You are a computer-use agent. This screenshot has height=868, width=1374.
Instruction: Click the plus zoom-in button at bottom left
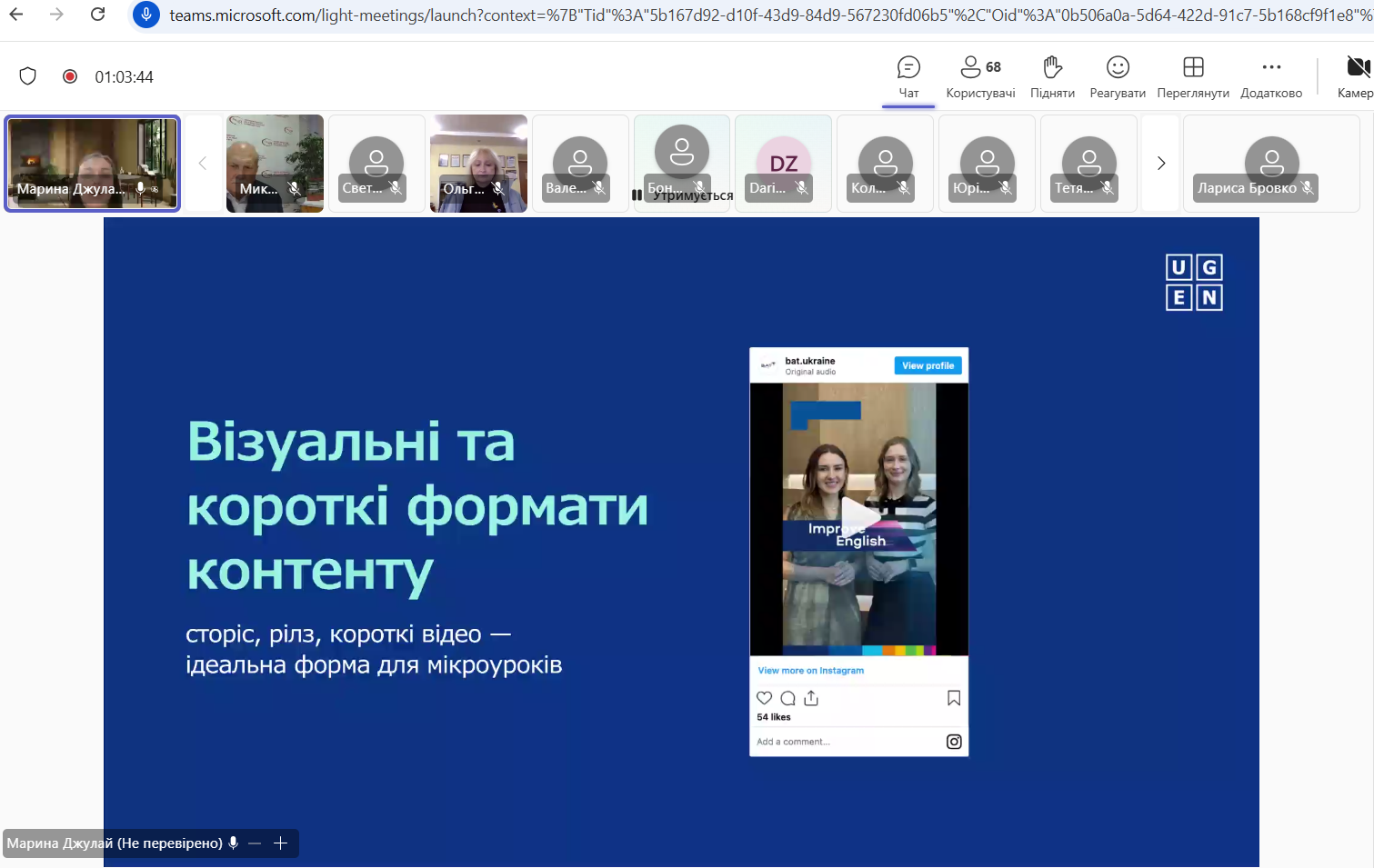coord(281,843)
